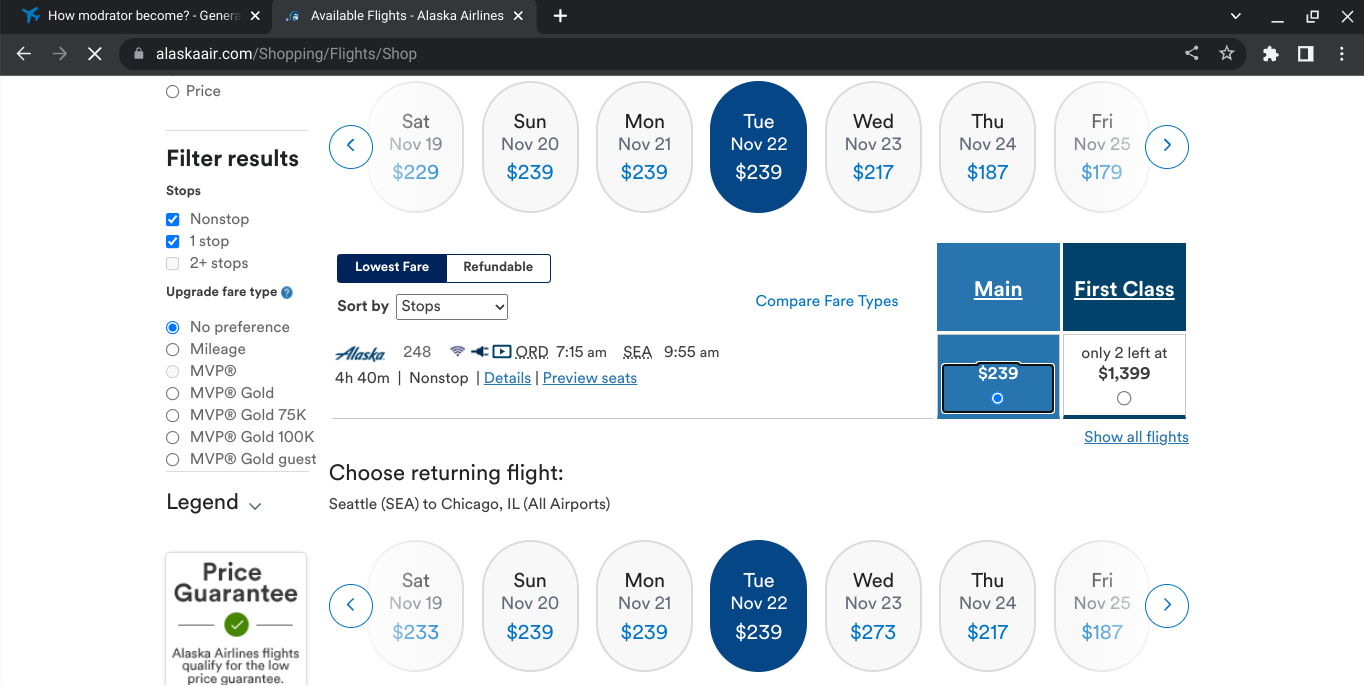Click the Upgrade fare type help icon

287,293
